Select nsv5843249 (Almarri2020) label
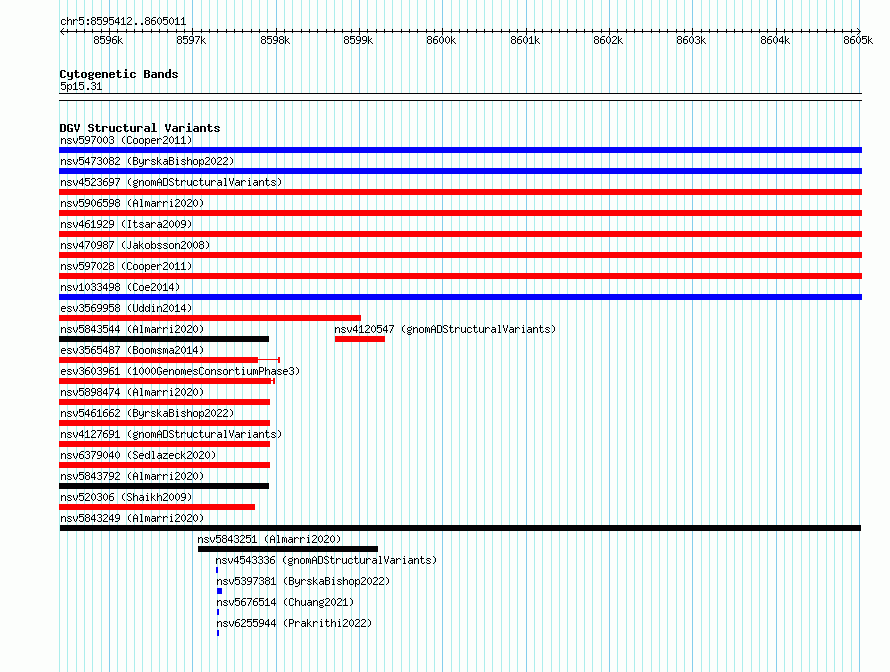This screenshot has height=672, width=890. click(x=132, y=518)
